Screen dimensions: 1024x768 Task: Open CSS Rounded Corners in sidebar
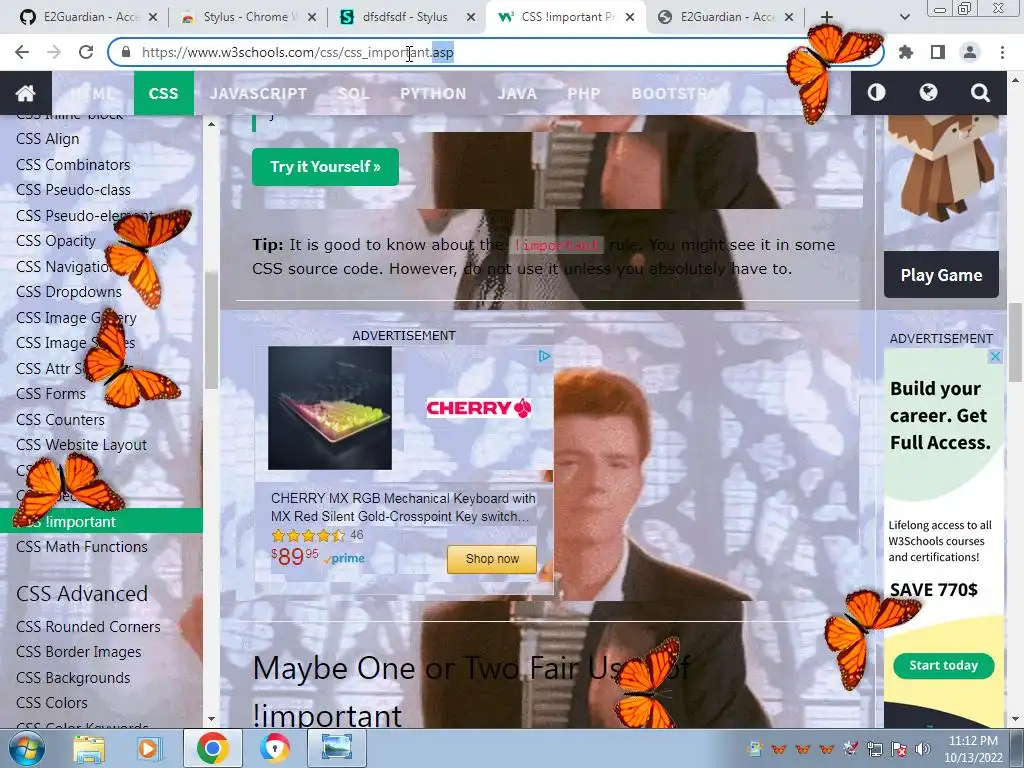point(88,627)
